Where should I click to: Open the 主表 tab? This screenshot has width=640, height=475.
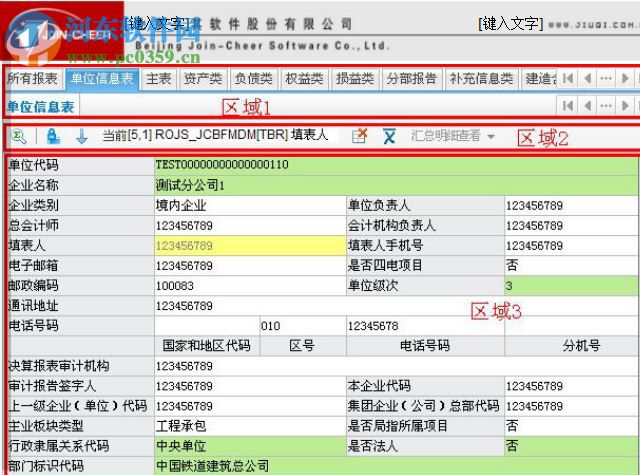(159, 78)
